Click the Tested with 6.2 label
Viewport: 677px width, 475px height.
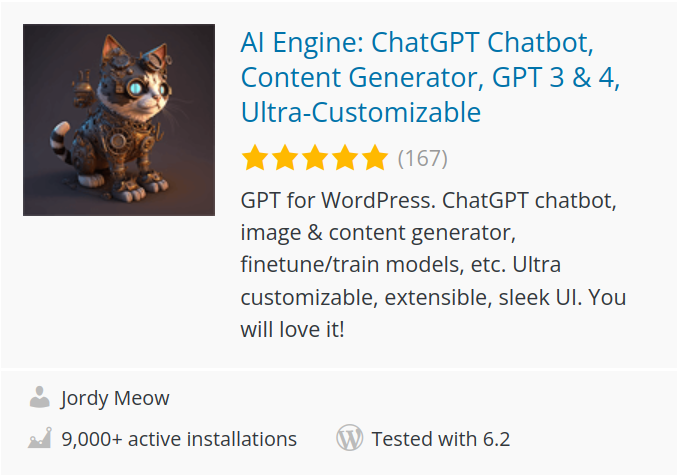click(440, 438)
